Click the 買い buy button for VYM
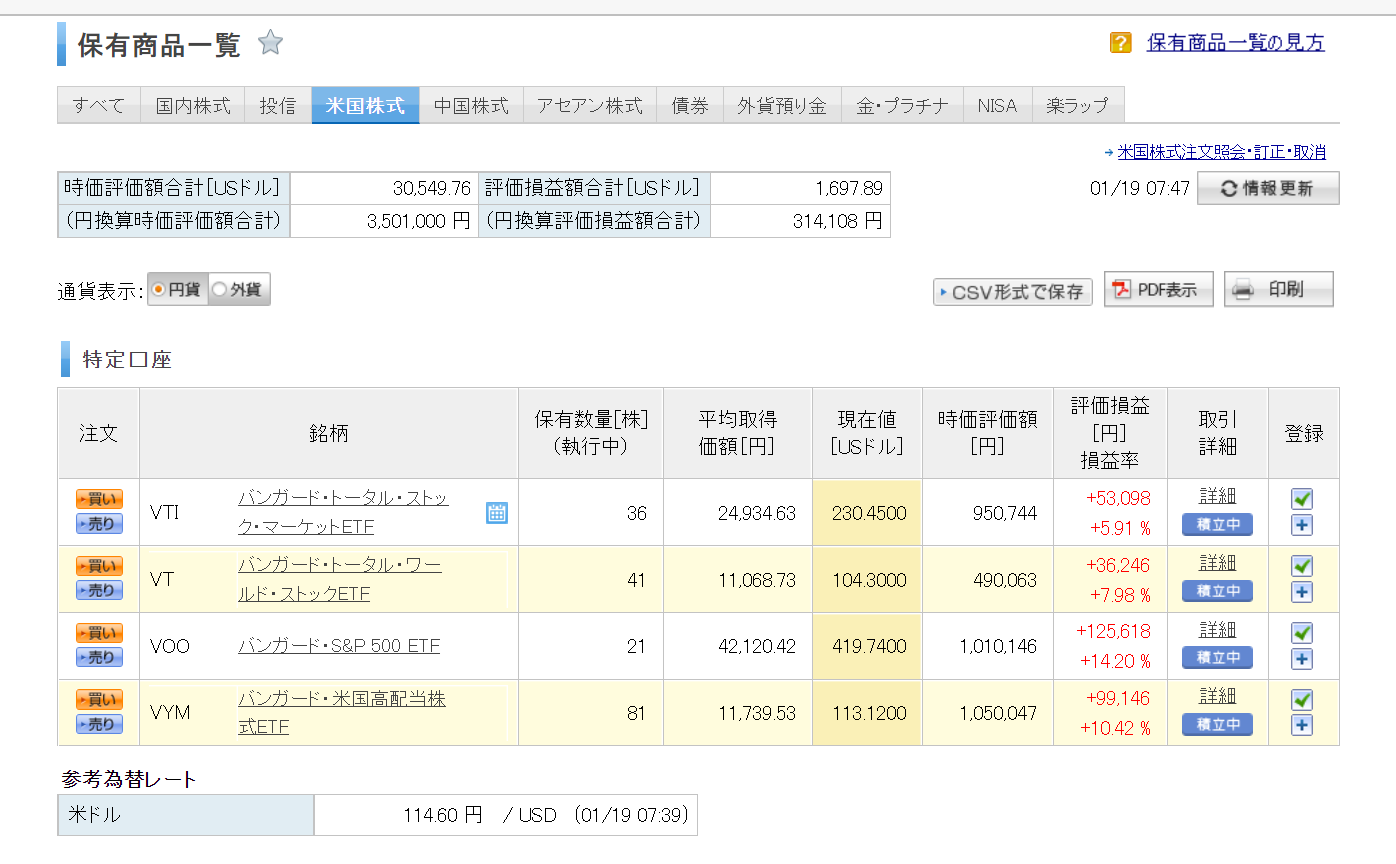 pos(99,700)
